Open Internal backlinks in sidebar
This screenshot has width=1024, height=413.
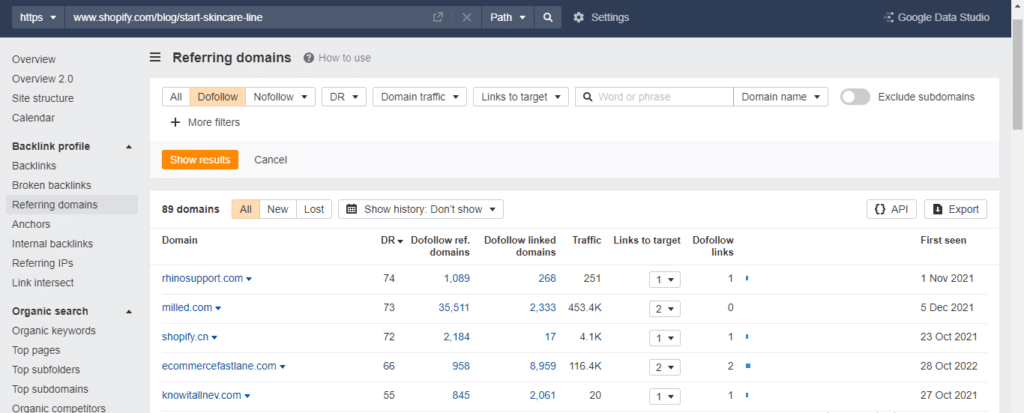[x=52, y=244]
